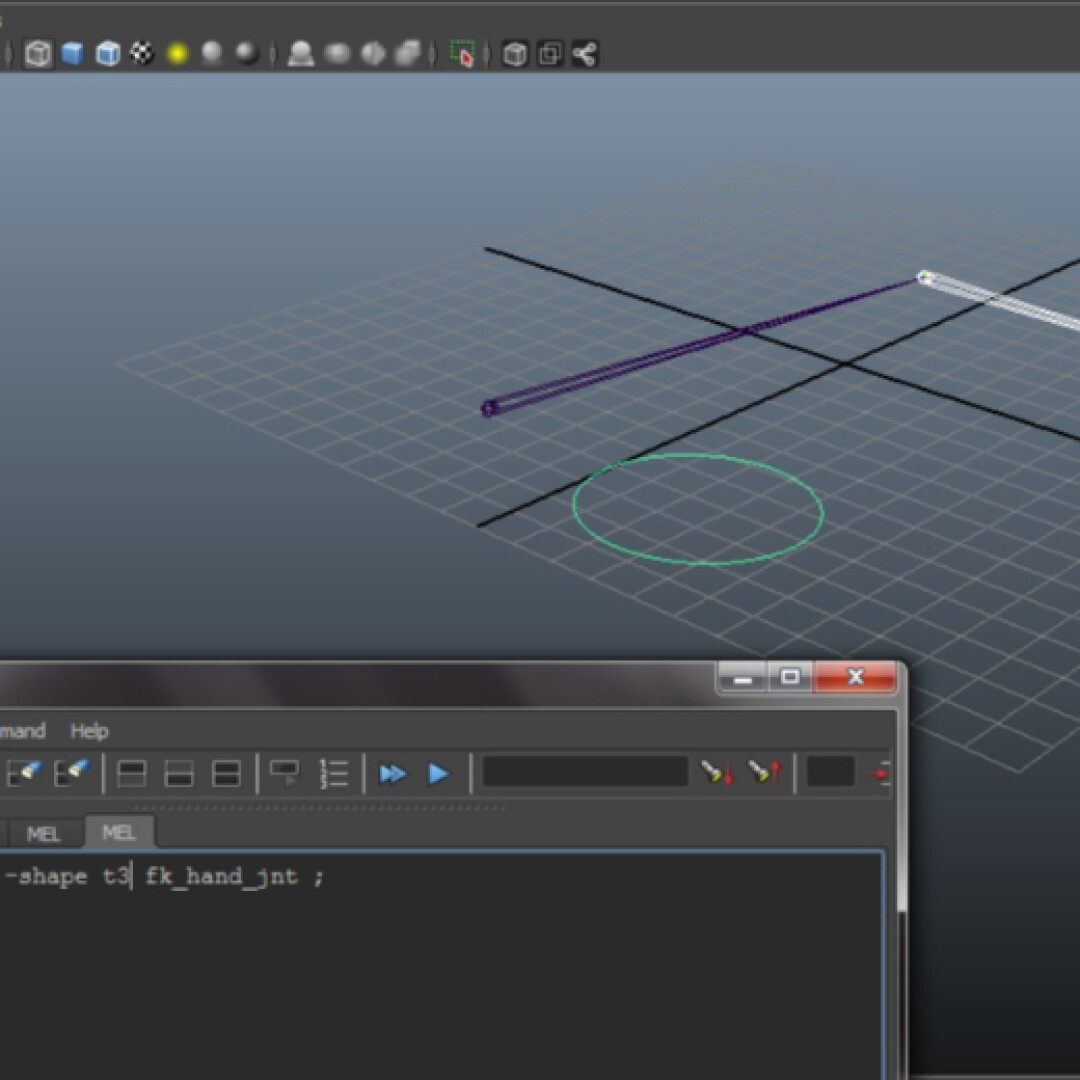Toggle textured display checker icon
The height and width of the screenshot is (1080, 1080).
tap(142, 53)
